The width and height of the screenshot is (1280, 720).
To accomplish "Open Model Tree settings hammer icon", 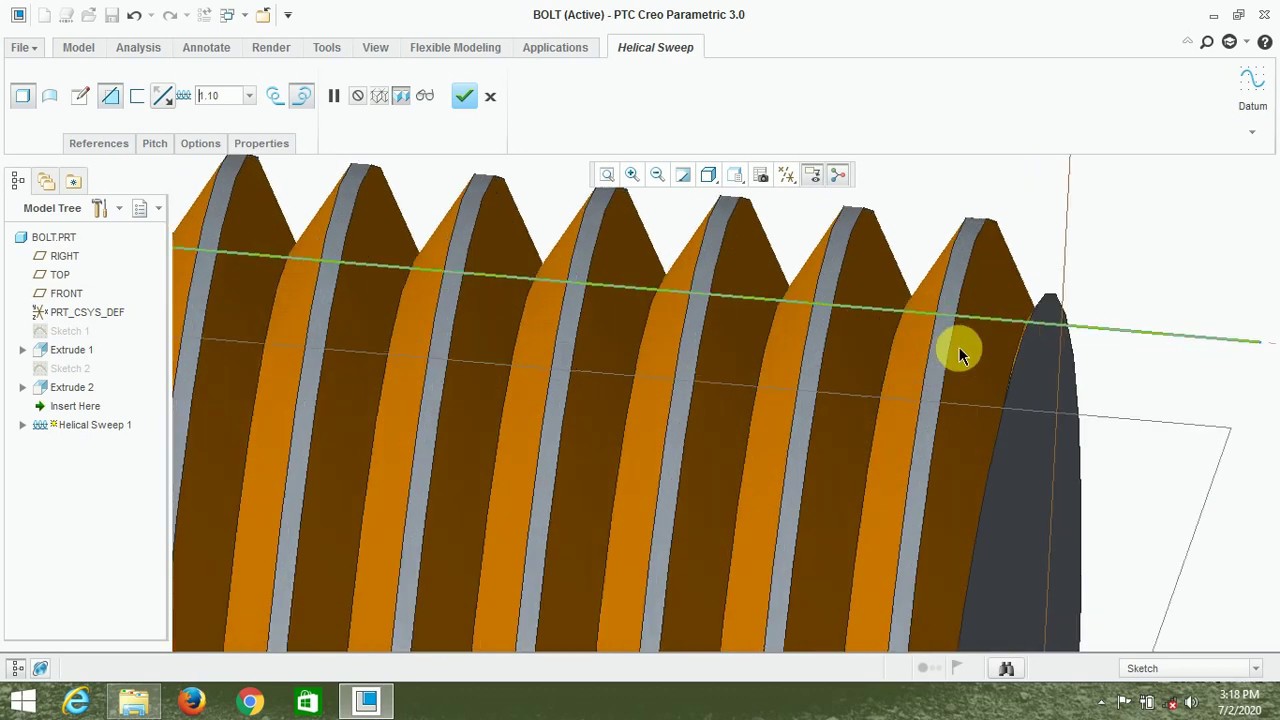I will pos(99,208).
